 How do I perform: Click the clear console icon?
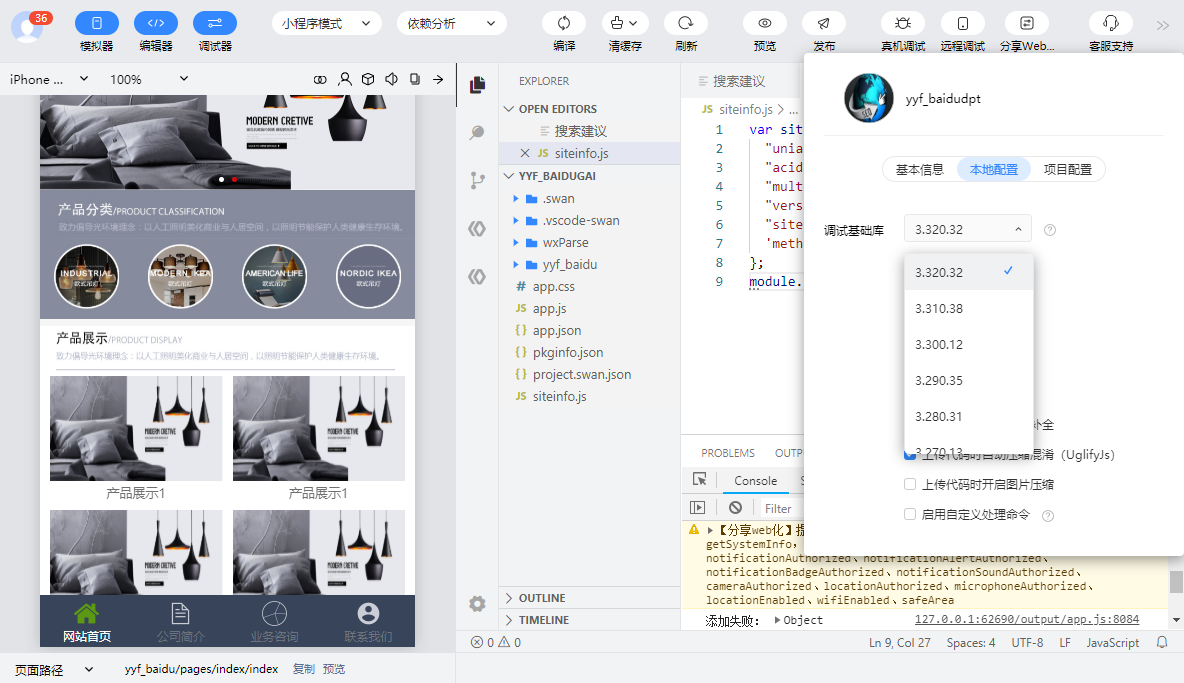click(735, 508)
